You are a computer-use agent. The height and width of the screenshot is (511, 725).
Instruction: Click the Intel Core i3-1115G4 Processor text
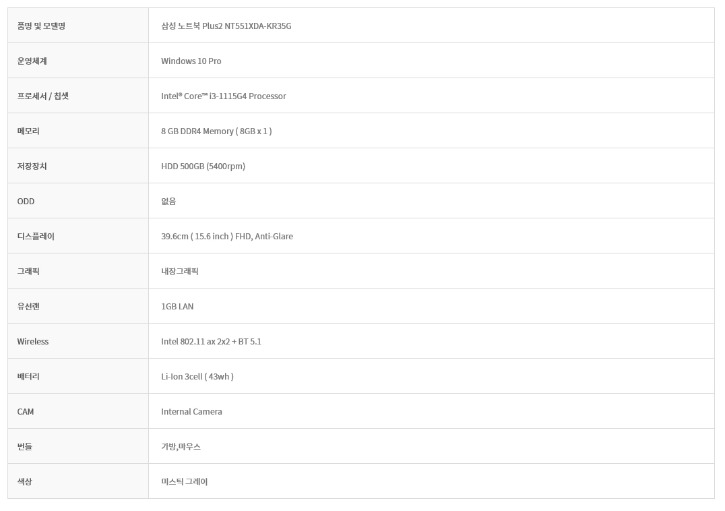tap(223, 96)
